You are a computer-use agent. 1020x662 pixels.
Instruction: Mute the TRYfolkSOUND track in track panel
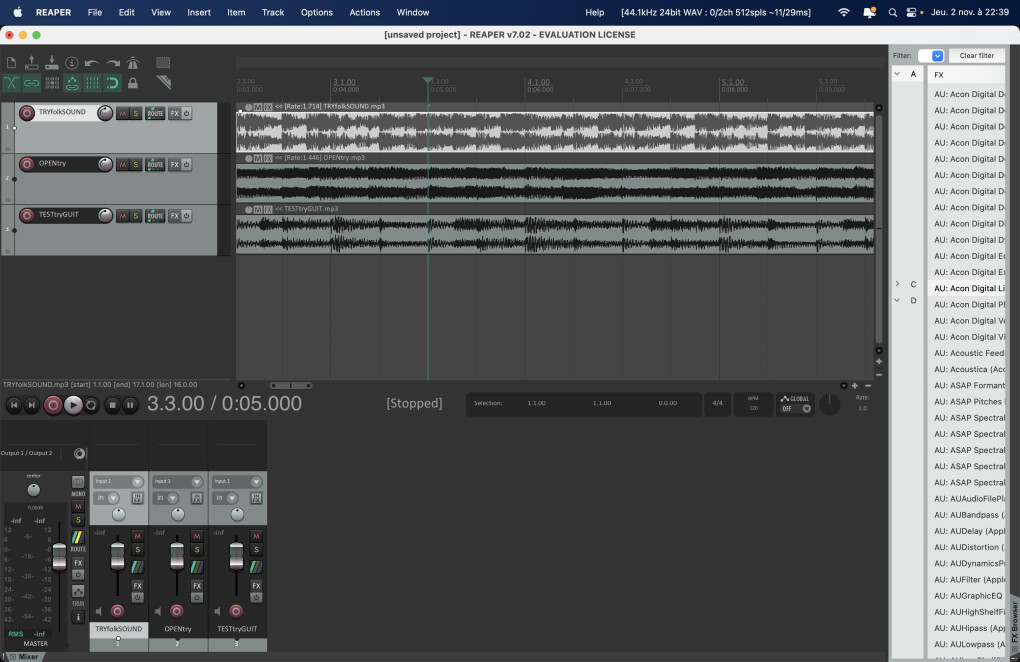coord(122,113)
